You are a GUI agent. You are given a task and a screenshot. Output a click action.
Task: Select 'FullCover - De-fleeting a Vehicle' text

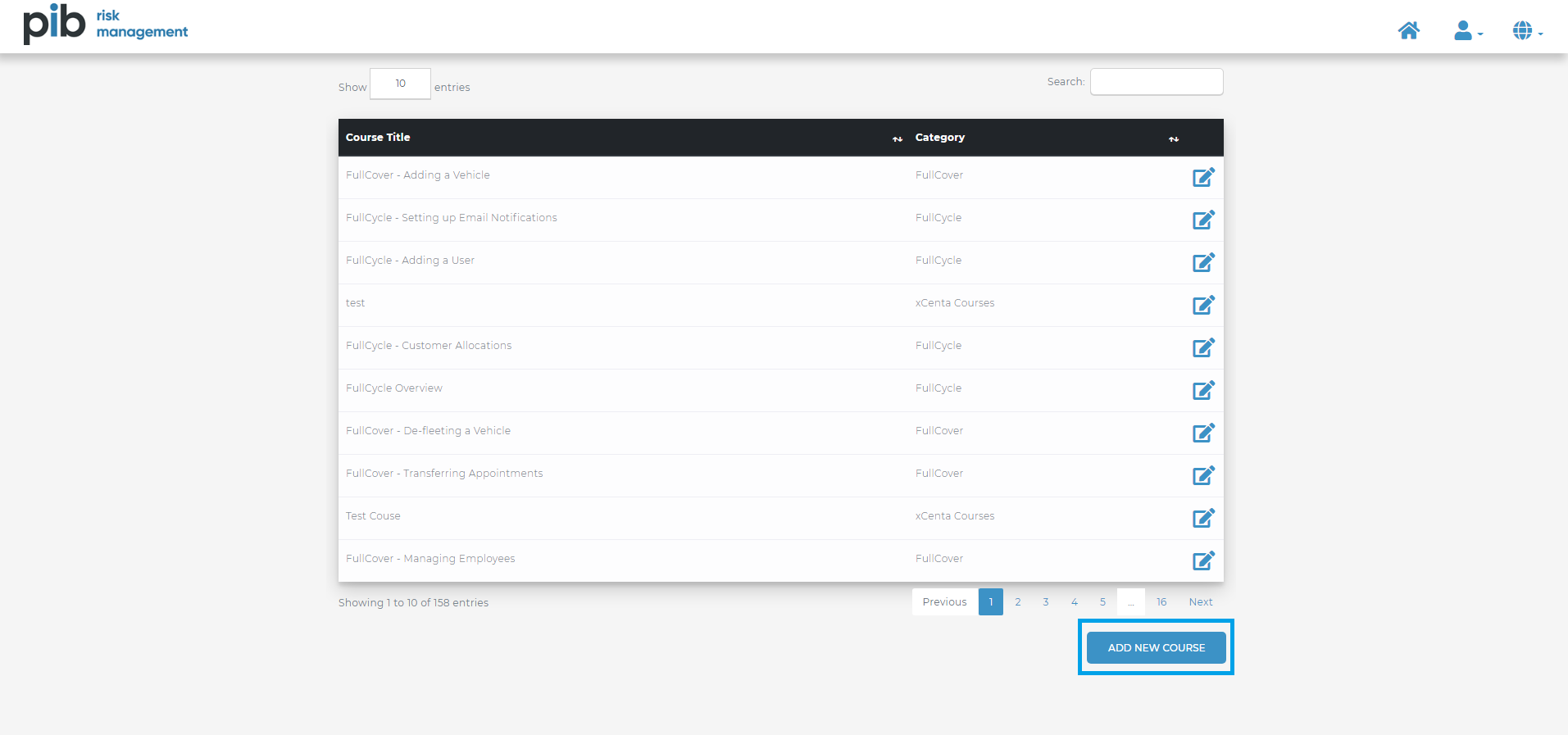[x=428, y=430]
